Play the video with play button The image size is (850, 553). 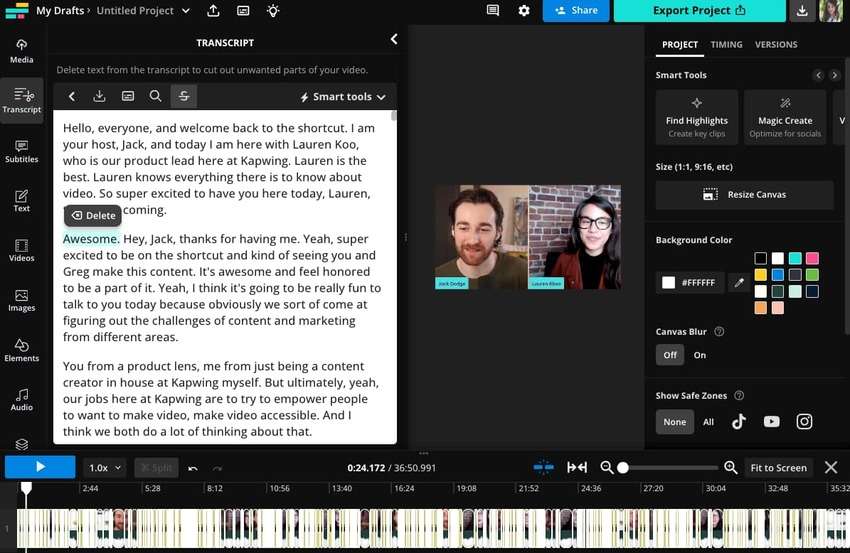[x=40, y=467]
